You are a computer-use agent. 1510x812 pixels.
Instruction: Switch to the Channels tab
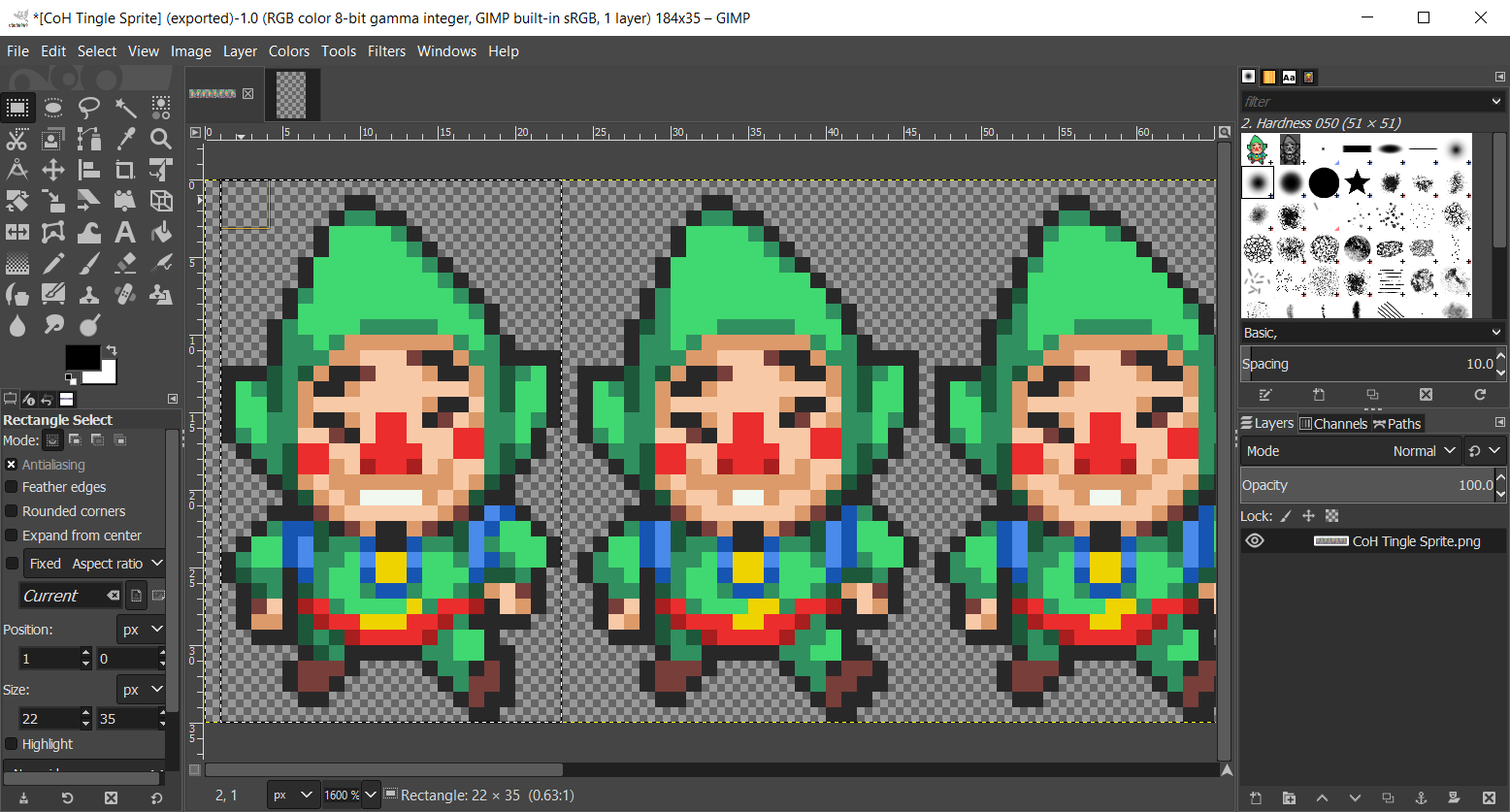pyautogui.click(x=1332, y=423)
